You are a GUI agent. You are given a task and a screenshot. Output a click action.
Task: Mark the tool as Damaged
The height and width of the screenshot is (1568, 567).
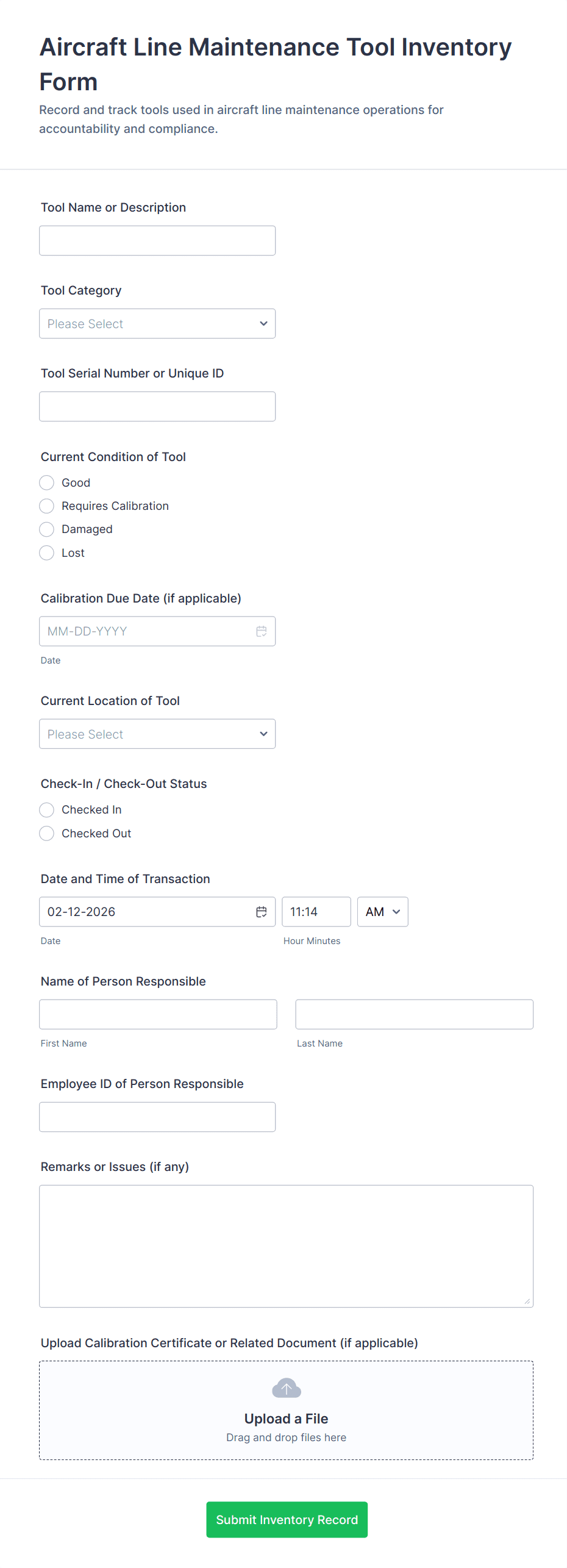[47, 529]
